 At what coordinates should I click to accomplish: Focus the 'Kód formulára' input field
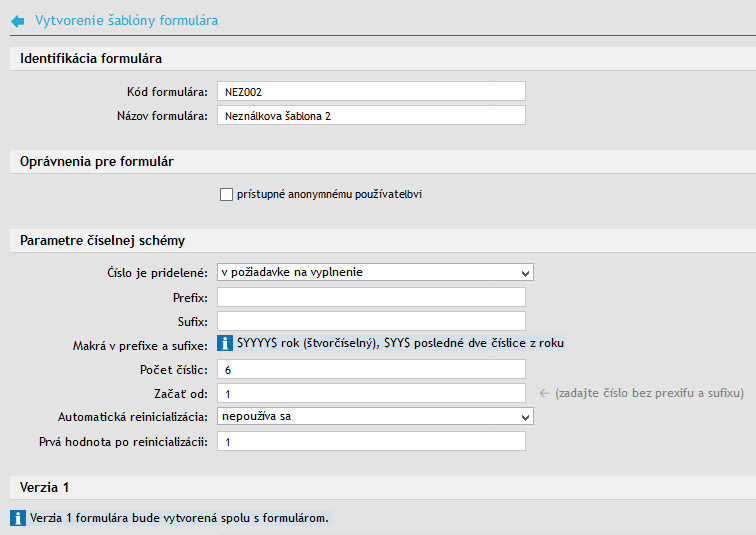coord(370,92)
